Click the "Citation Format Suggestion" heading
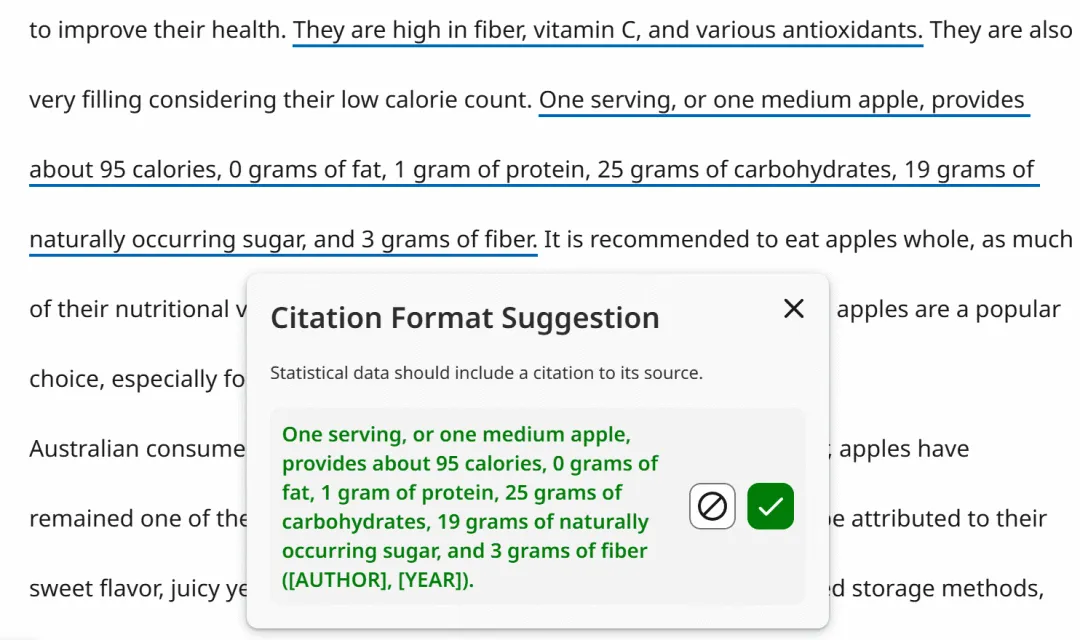1080x640 pixels. (465, 318)
